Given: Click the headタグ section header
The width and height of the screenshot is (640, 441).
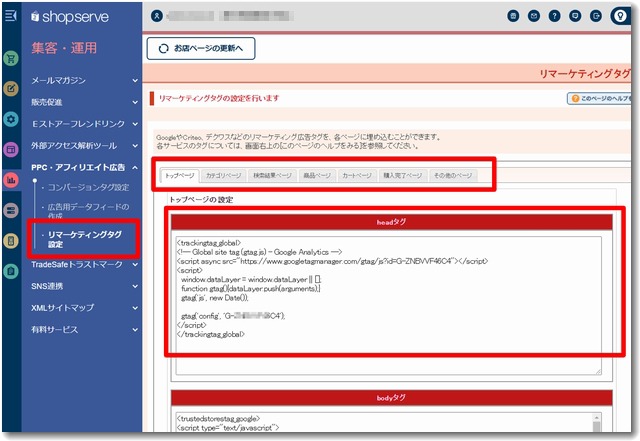Looking at the screenshot, I should click(x=392, y=222).
